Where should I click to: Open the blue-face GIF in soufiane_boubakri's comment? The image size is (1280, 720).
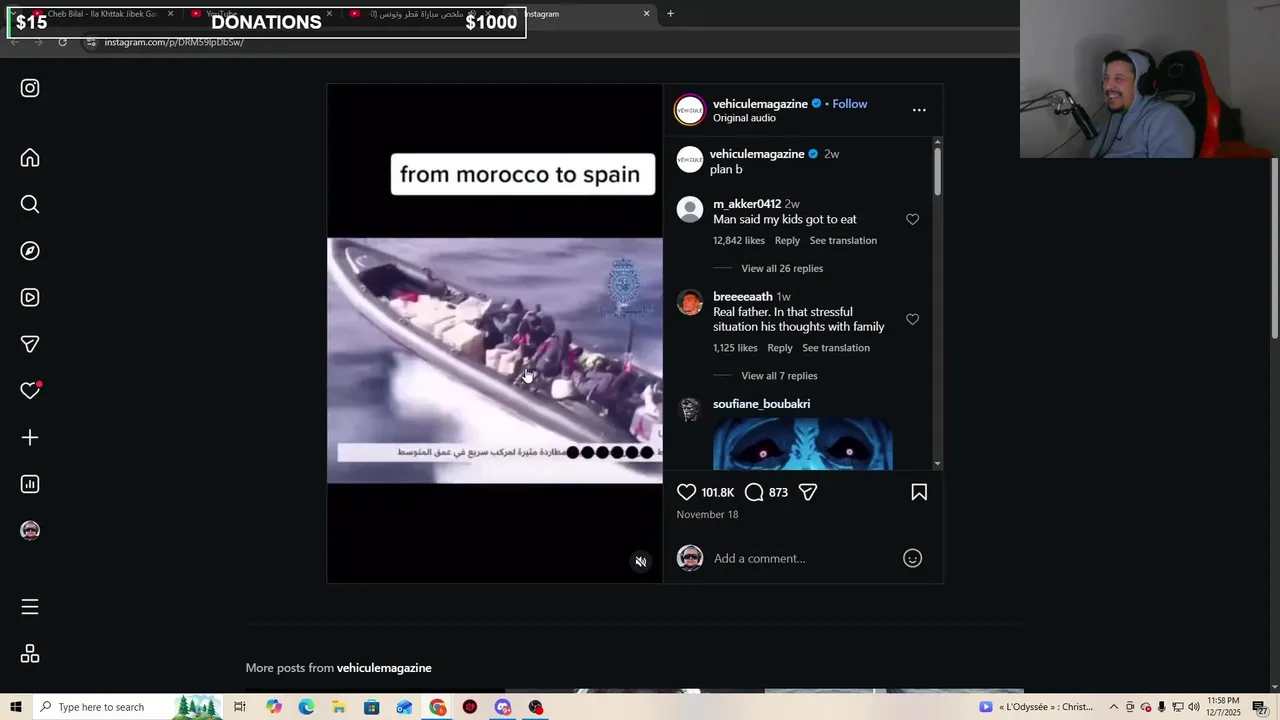[802, 444]
